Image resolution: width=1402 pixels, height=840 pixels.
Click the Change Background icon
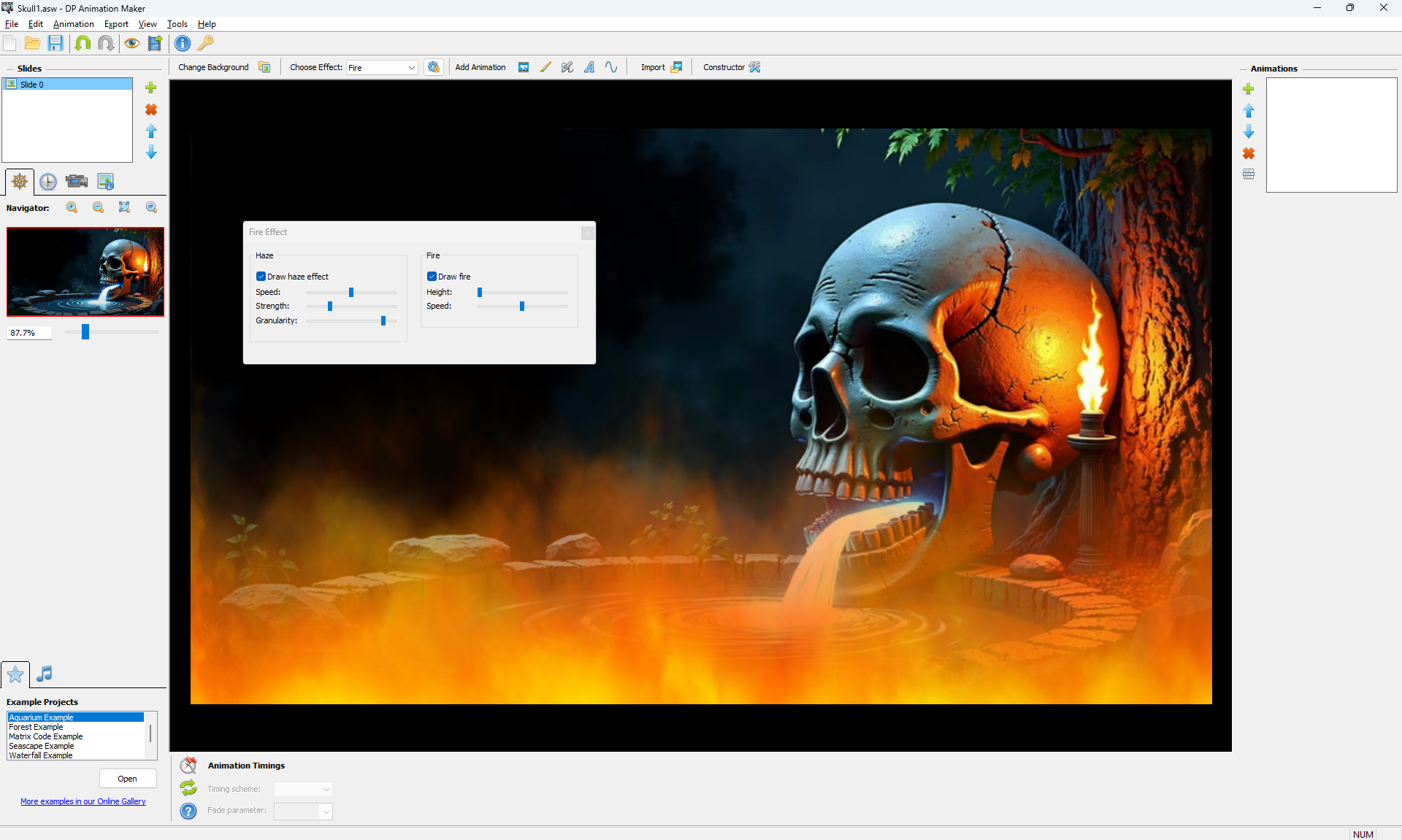pos(264,67)
